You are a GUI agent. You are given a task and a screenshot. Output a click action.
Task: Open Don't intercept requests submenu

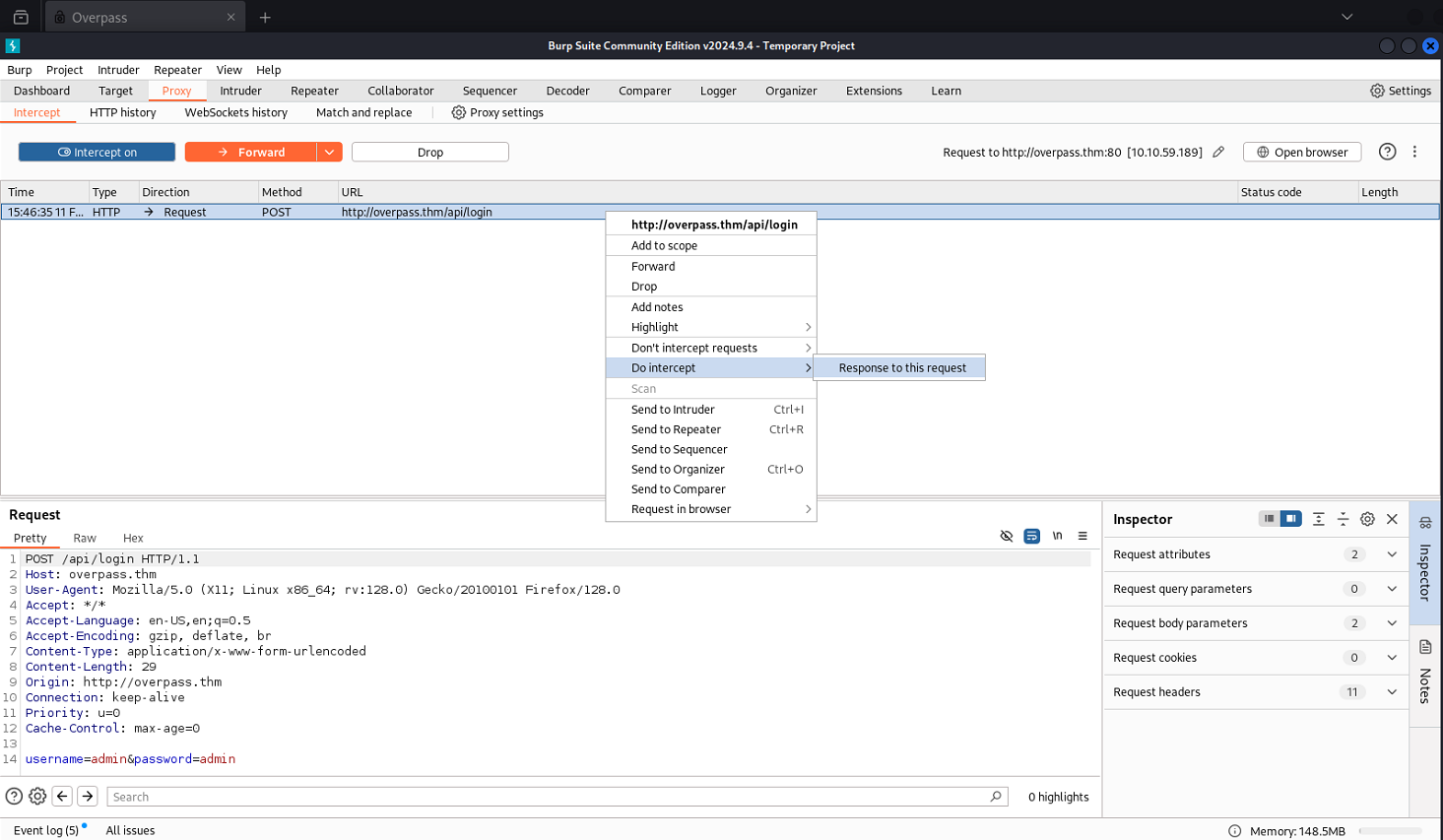[711, 348]
